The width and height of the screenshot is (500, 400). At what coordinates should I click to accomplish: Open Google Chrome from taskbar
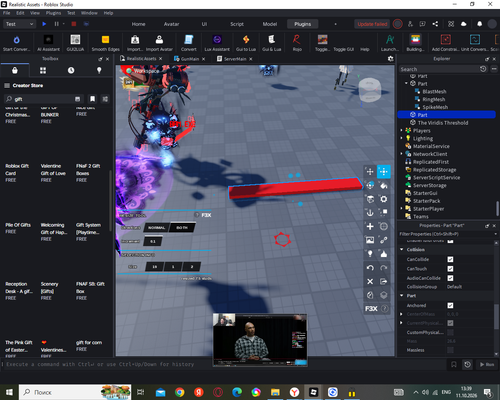(x=180, y=392)
